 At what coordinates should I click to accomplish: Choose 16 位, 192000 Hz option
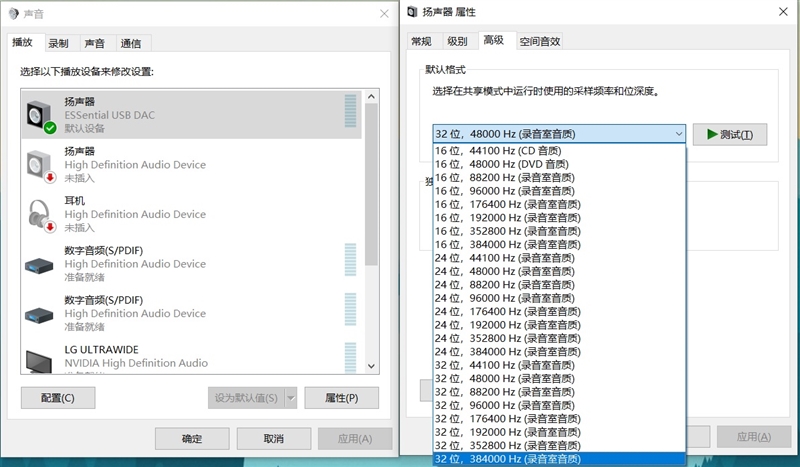point(559,217)
